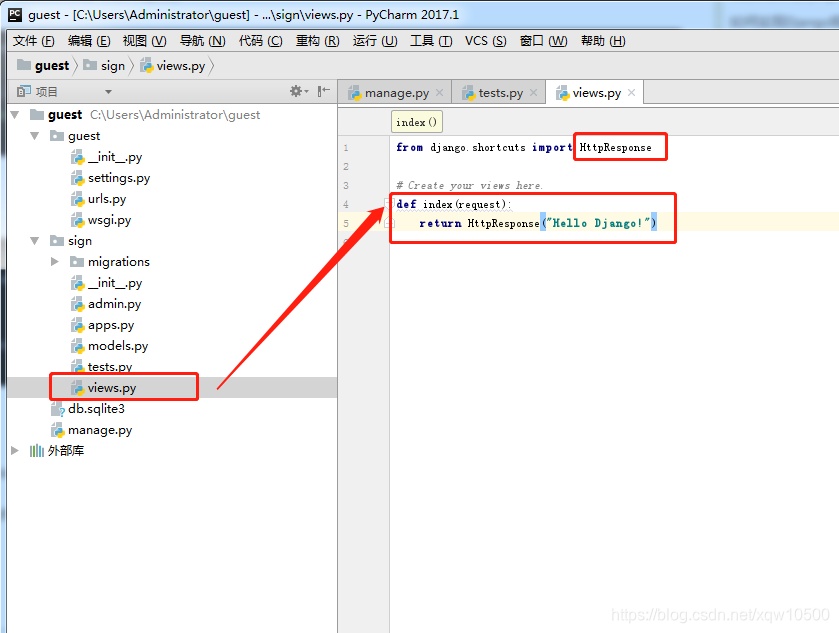The image size is (839, 633).
Task: Open the 编辑 (E) menu
Action: pos(89,41)
